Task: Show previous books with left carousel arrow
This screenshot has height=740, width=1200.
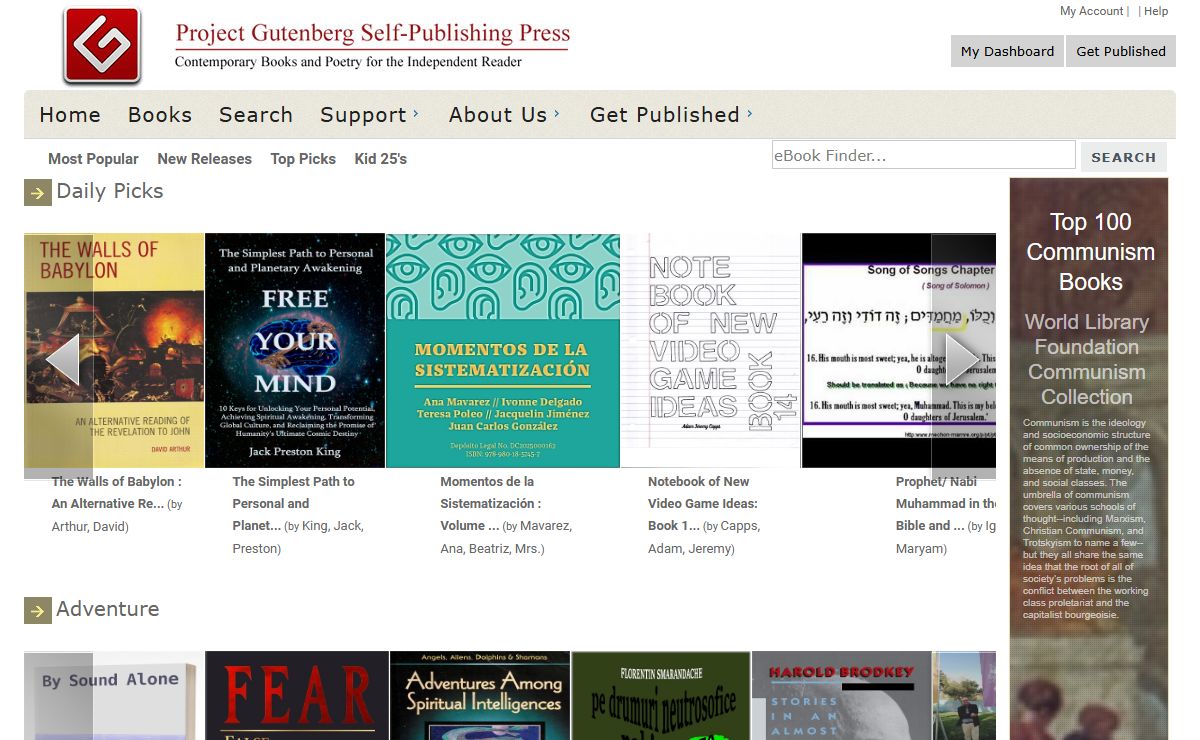Action: point(62,359)
